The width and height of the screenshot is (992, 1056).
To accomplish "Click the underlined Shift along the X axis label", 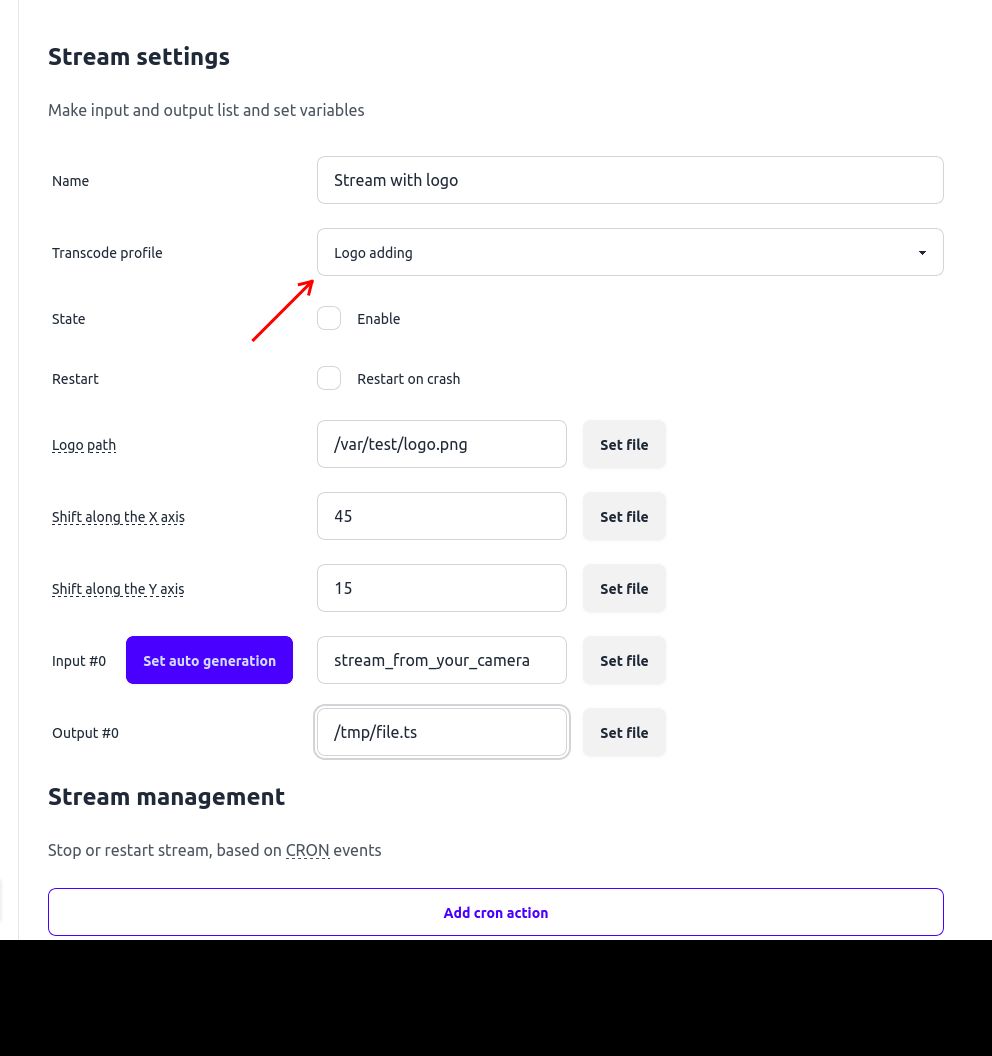I will click(118, 517).
